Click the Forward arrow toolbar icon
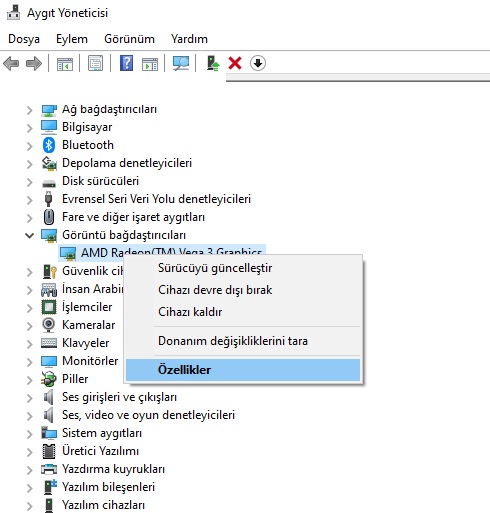 pyautogui.click(x=34, y=63)
